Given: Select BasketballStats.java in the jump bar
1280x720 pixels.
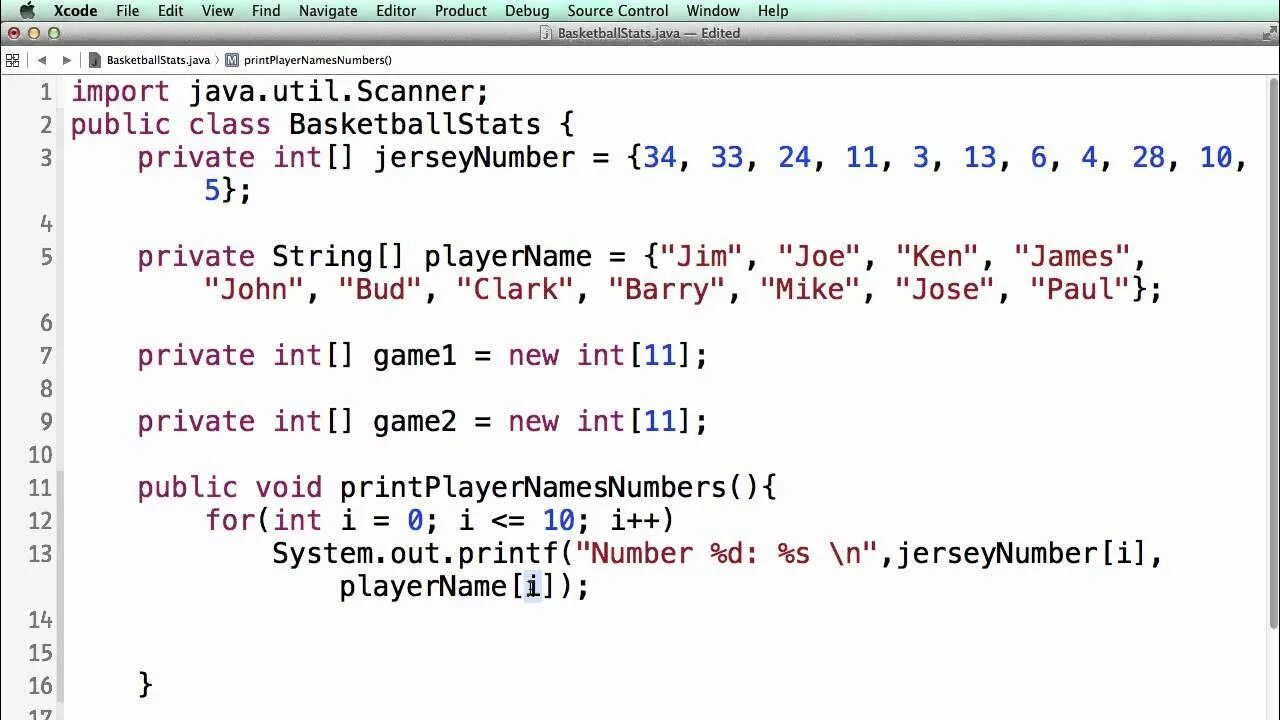Looking at the screenshot, I should click(x=158, y=60).
